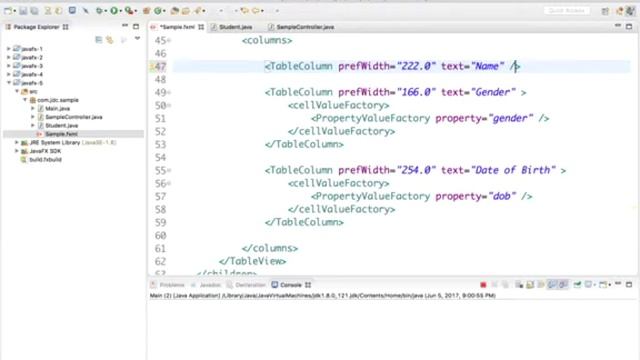Viewport: 640px width, 360px height.
Task: Open Package Explorer view menu chevron
Action: pyautogui.click(x=138, y=38)
